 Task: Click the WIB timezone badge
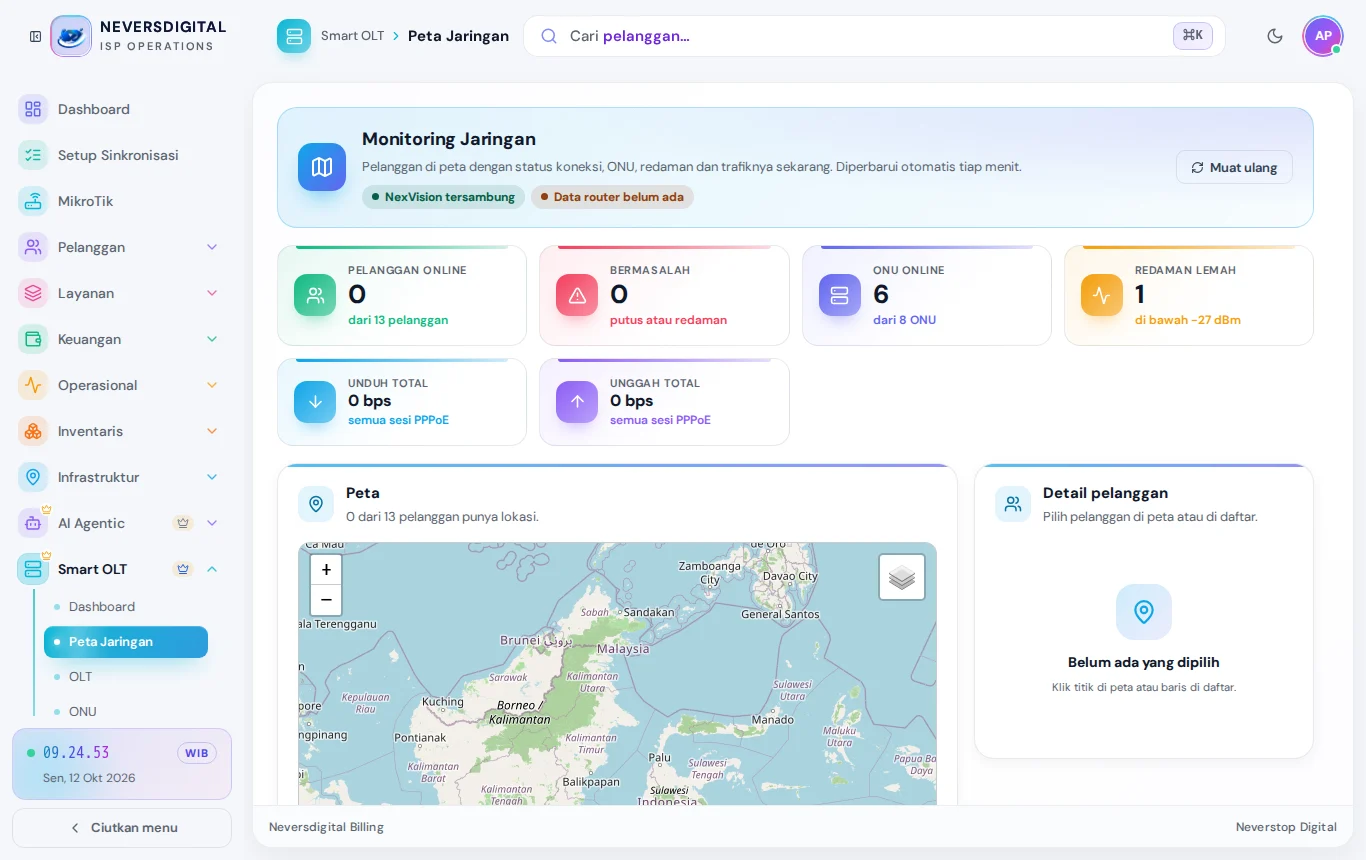(197, 753)
